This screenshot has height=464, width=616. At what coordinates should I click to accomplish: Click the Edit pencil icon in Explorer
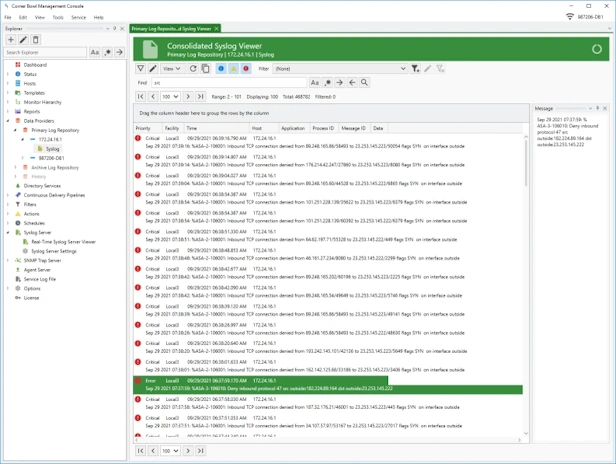click(x=23, y=40)
